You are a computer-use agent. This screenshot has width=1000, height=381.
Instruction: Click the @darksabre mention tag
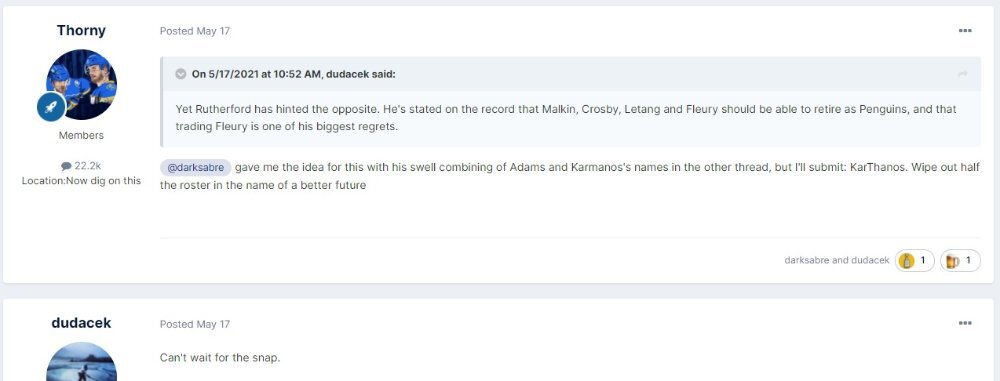pos(195,168)
